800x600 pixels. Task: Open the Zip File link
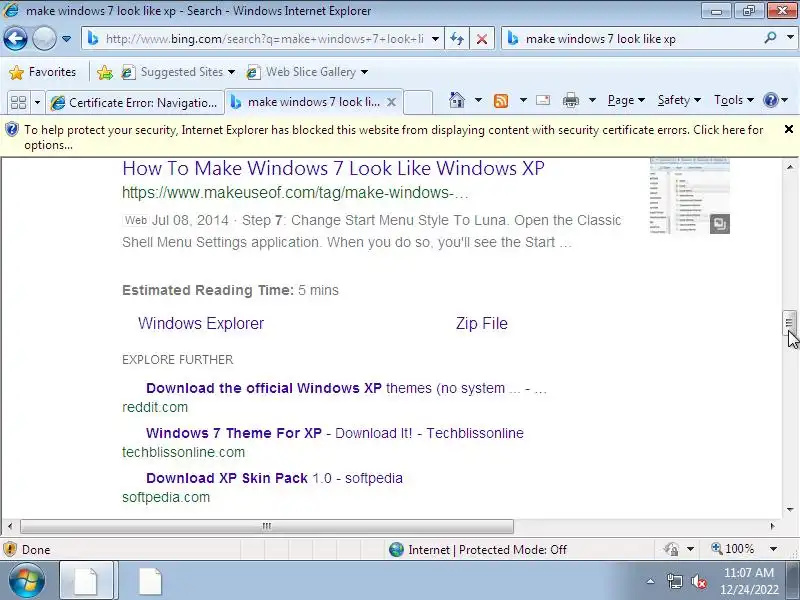tap(482, 323)
